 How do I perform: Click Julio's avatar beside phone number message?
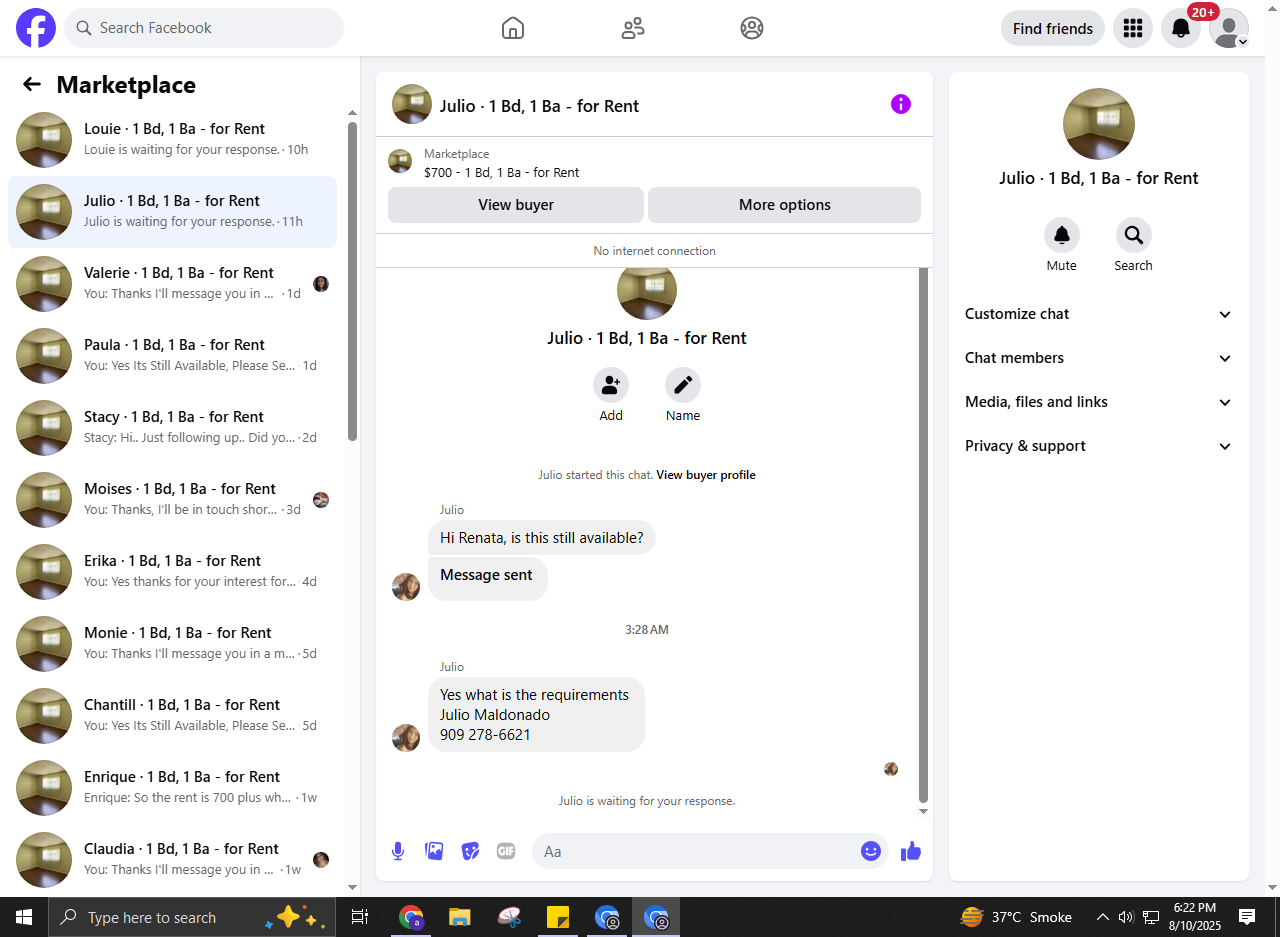(x=406, y=738)
